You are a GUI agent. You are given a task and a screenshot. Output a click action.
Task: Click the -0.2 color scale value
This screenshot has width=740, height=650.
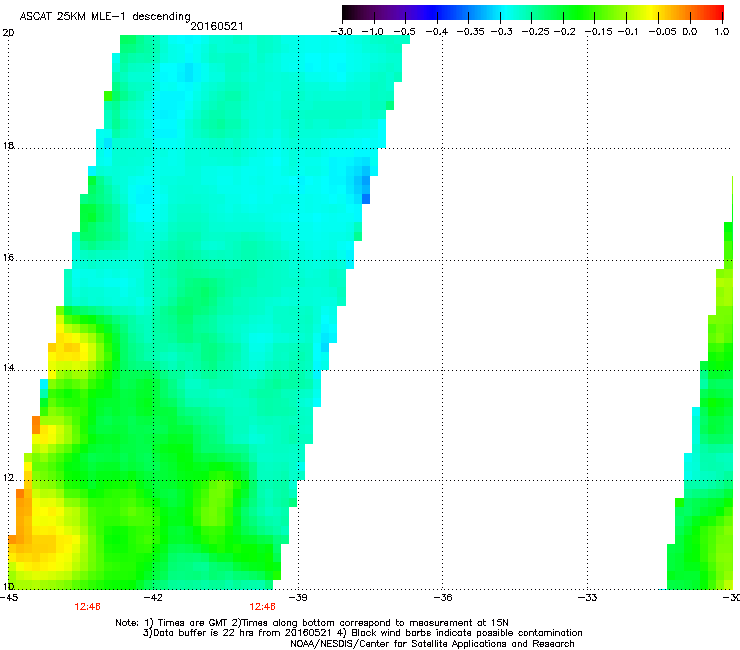point(564,32)
